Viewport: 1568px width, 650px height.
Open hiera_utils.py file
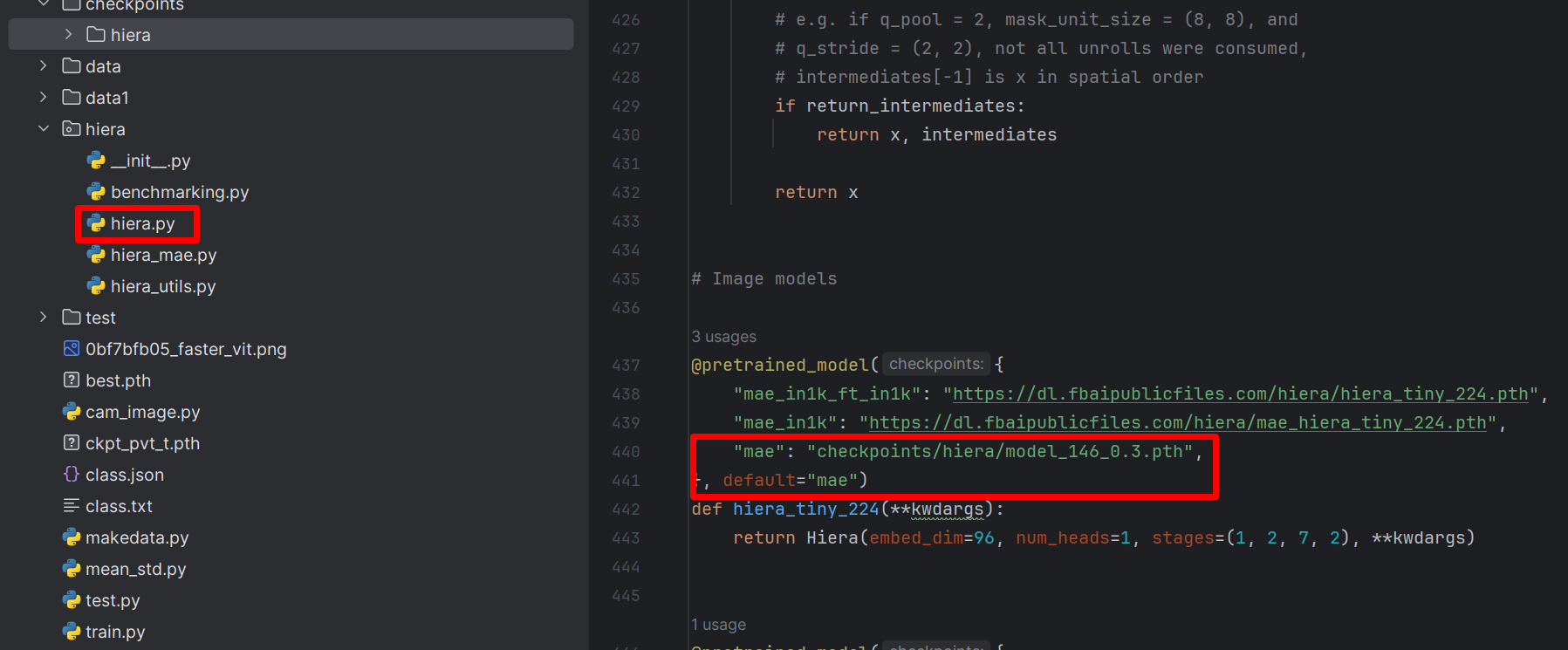pos(163,286)
